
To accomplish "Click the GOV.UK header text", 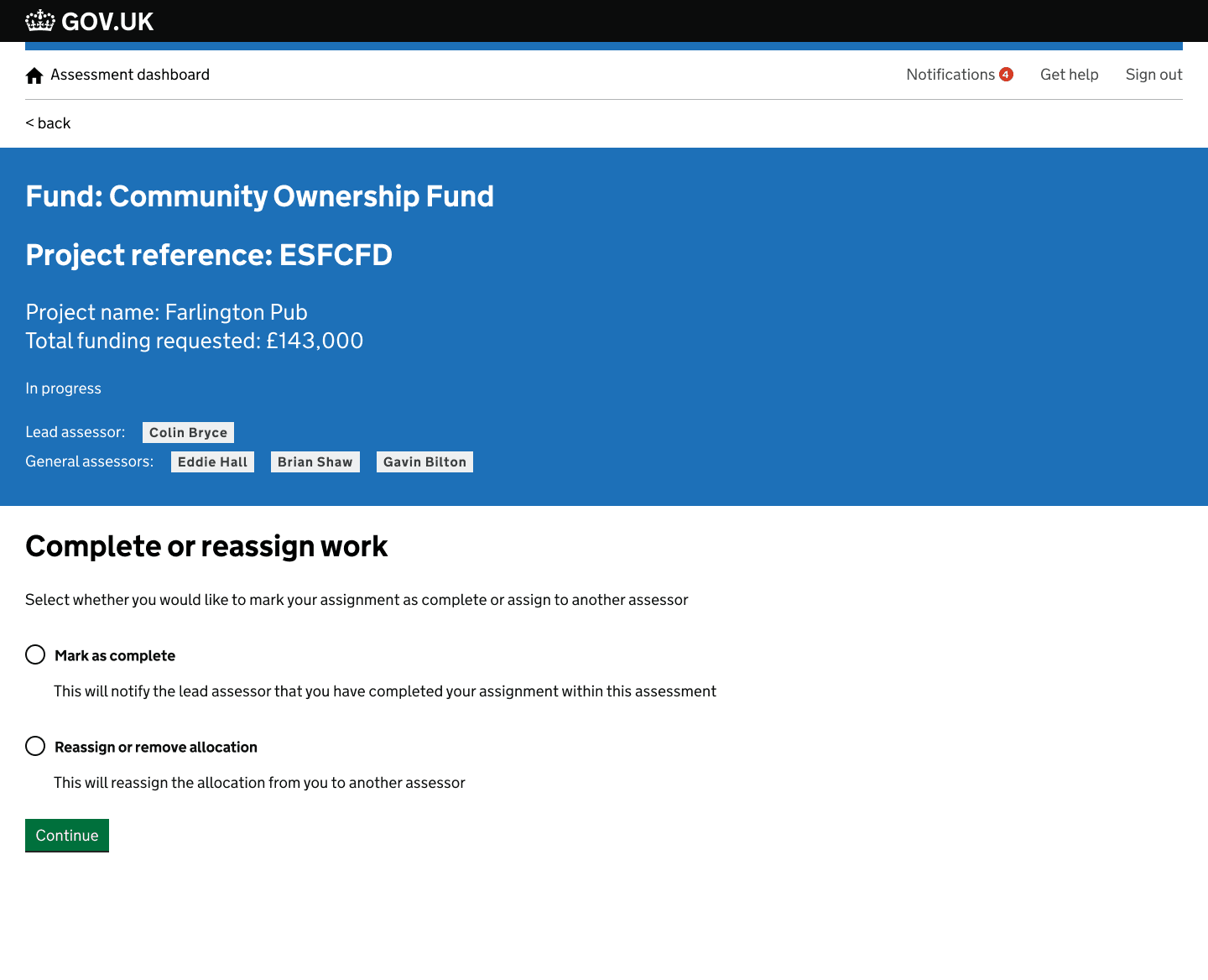I will click(107, 21).
